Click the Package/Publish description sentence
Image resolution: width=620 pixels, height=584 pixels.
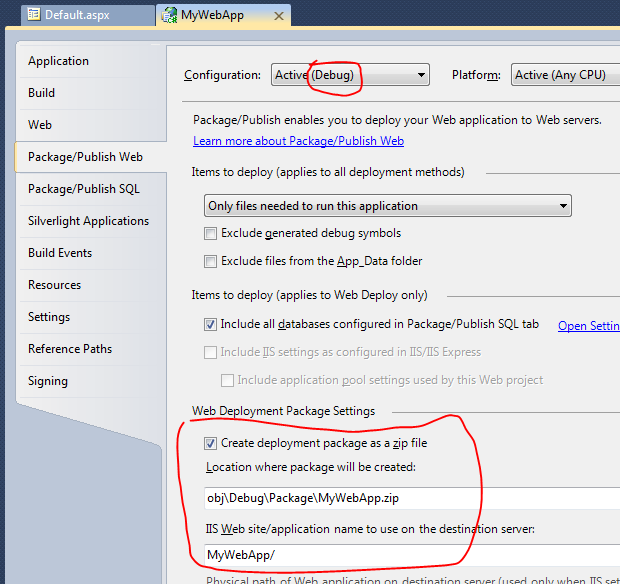397,120
